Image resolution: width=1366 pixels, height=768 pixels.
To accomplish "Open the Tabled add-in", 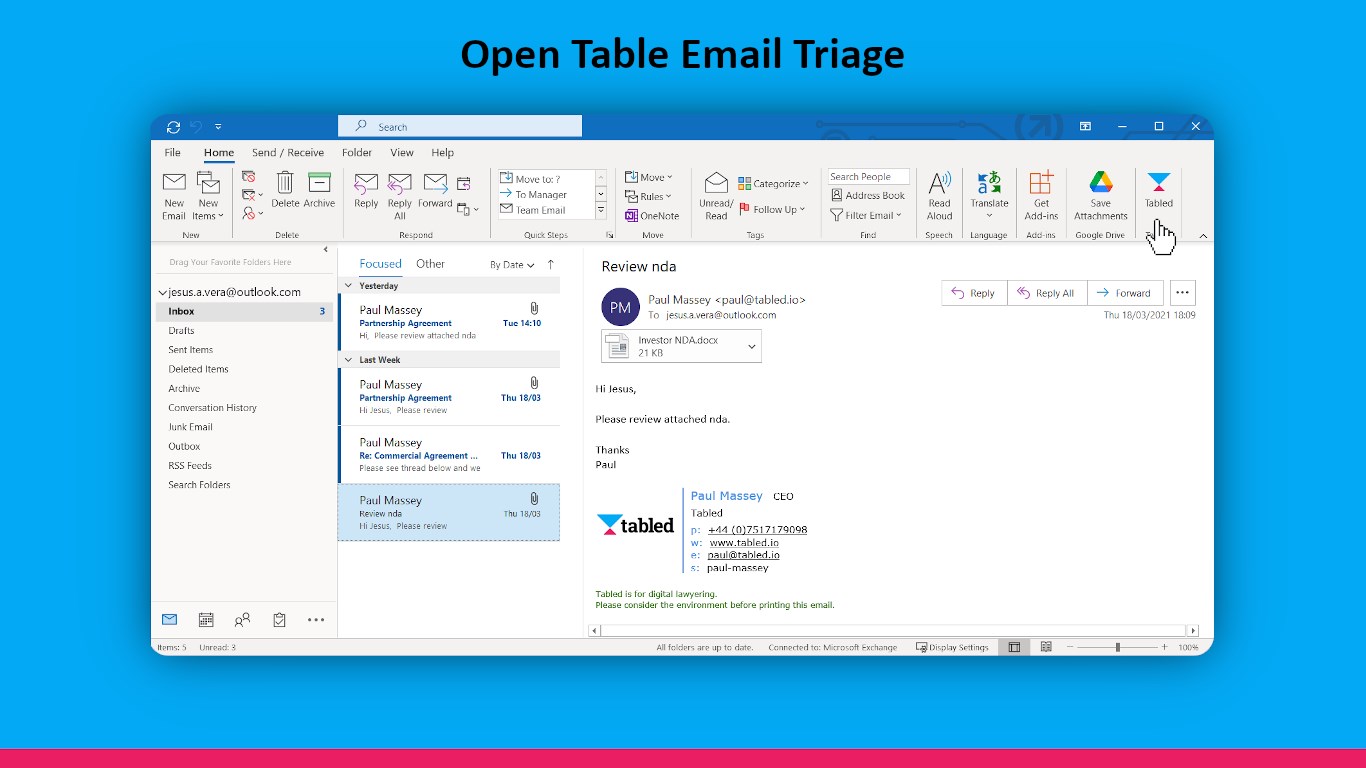I will [x=1159, y=191].
